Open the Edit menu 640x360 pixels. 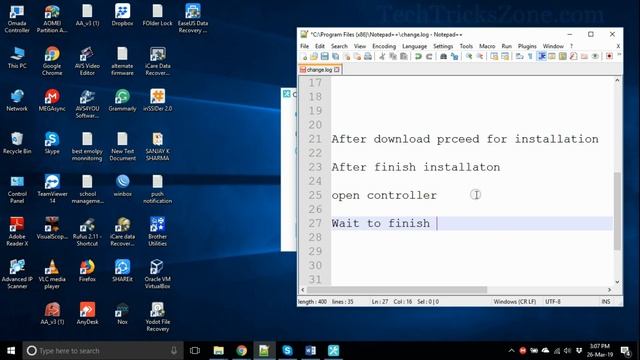pyautogui.click(x=320, y=46)
